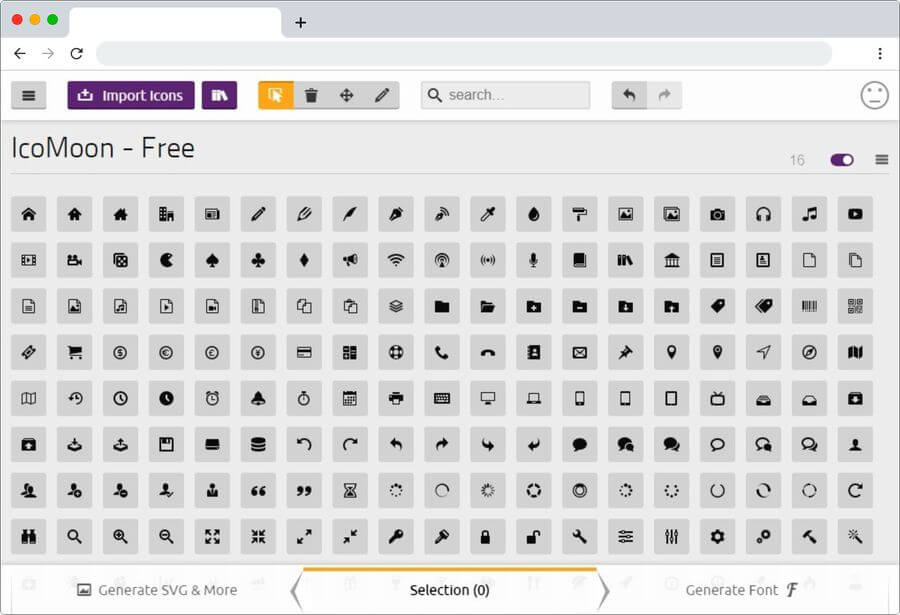
Task: Select the phone handset icon
Action: click(x=442, y=352)
